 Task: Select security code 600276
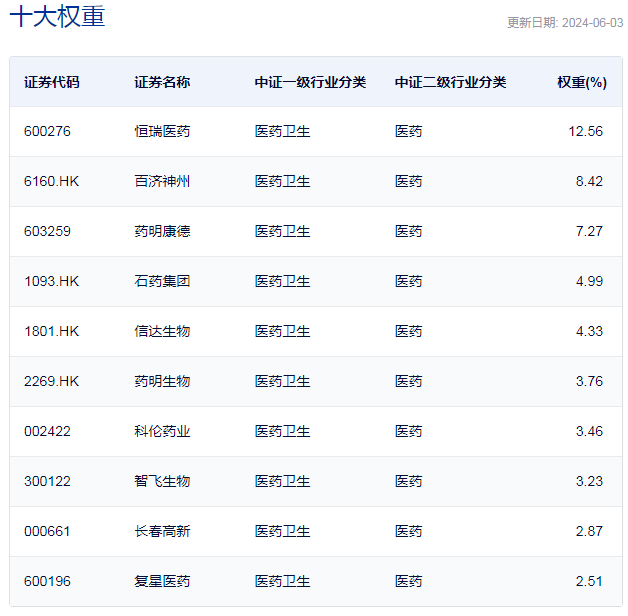click(x=47, y=131)
